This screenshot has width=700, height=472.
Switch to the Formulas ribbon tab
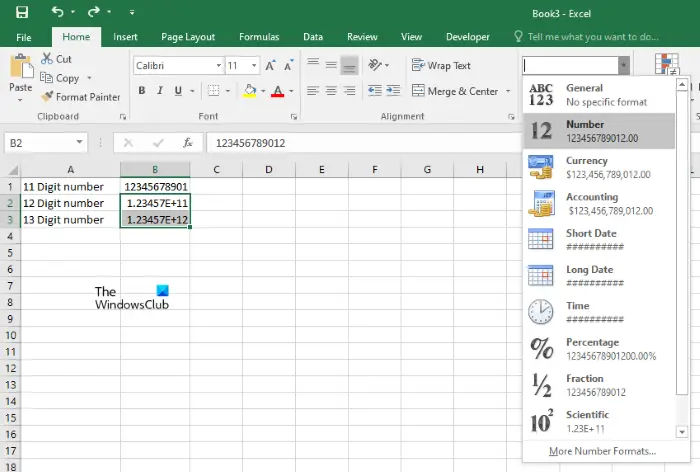point(259,37)
